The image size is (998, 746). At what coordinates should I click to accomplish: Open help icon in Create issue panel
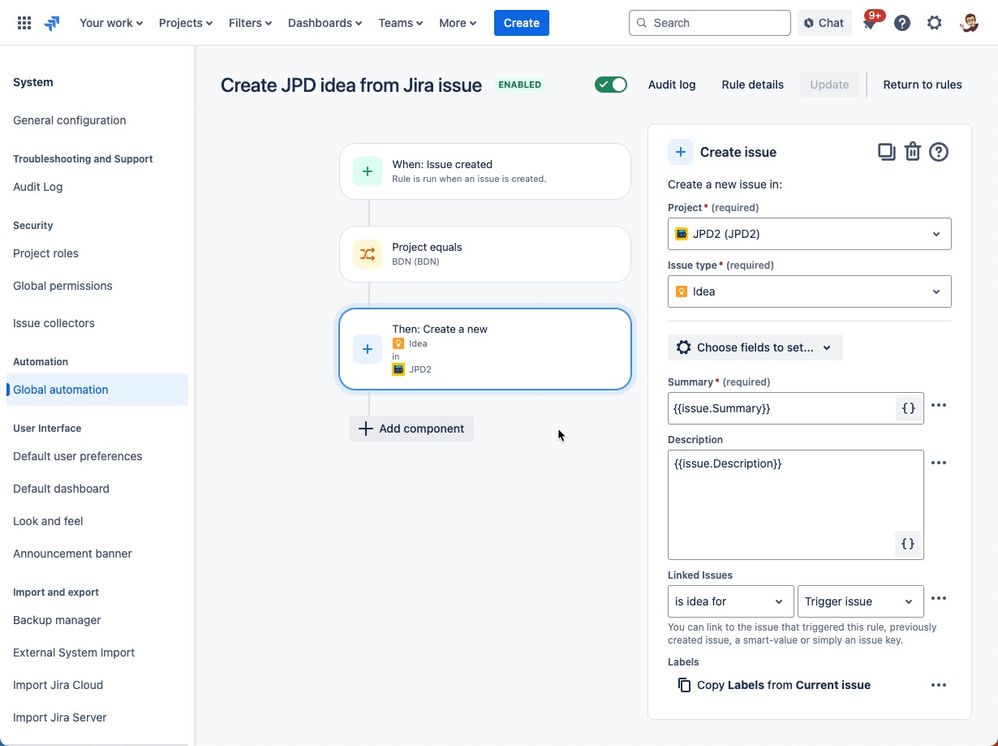click(x=939, y=152)
